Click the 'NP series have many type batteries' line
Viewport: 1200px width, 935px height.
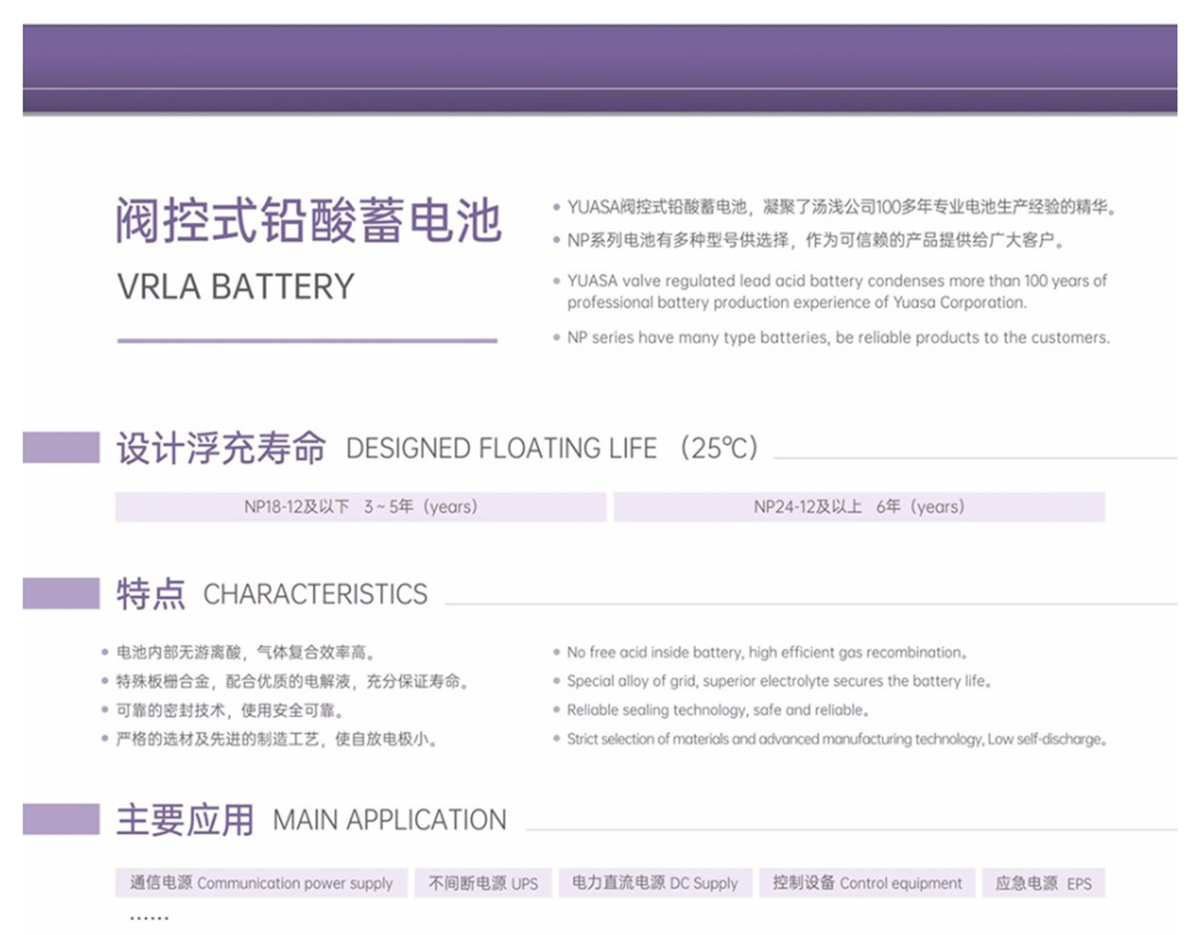point(838,338)
